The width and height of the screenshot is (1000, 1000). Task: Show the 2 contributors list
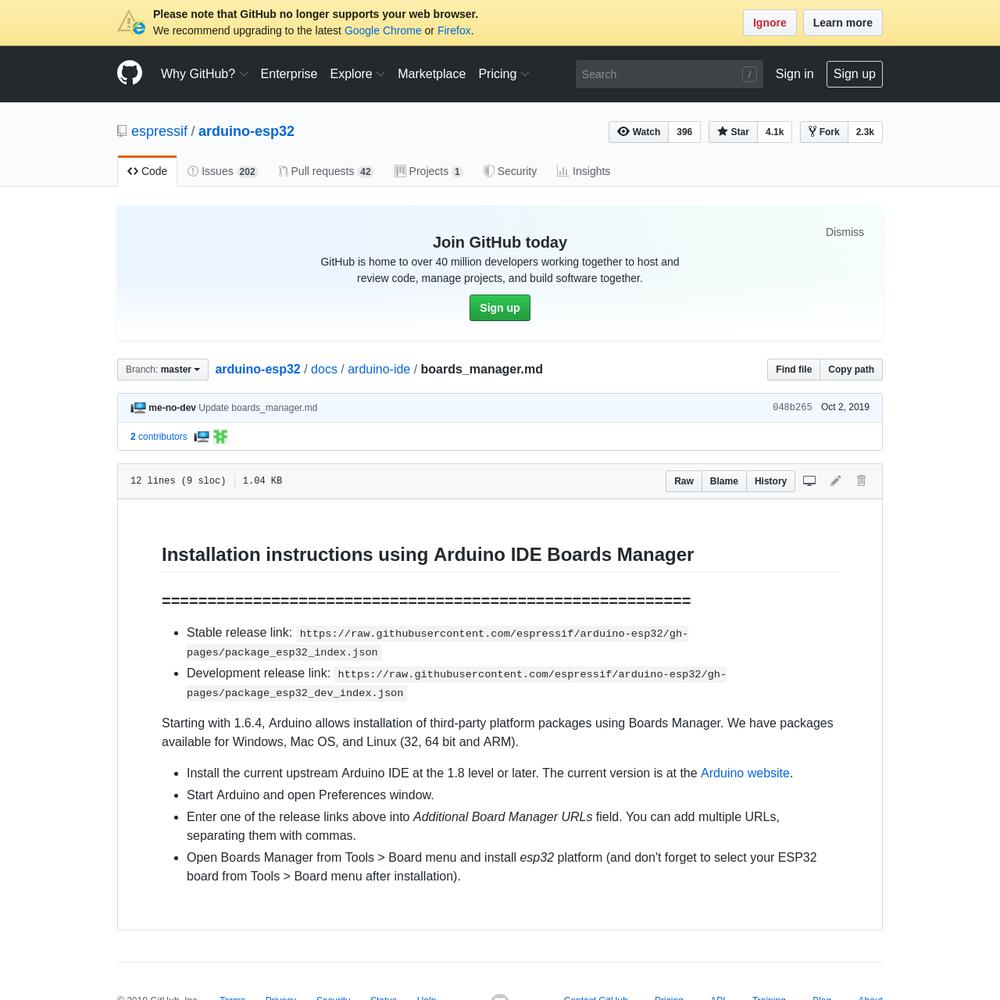159,437
